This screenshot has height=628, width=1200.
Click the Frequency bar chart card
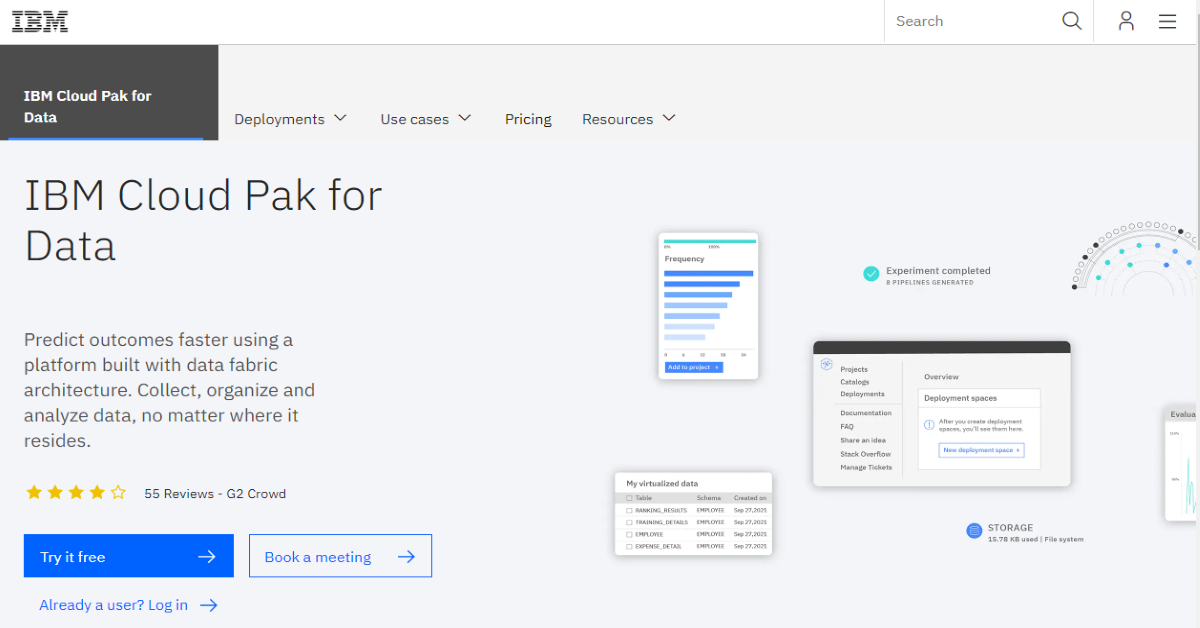(708, 306)
